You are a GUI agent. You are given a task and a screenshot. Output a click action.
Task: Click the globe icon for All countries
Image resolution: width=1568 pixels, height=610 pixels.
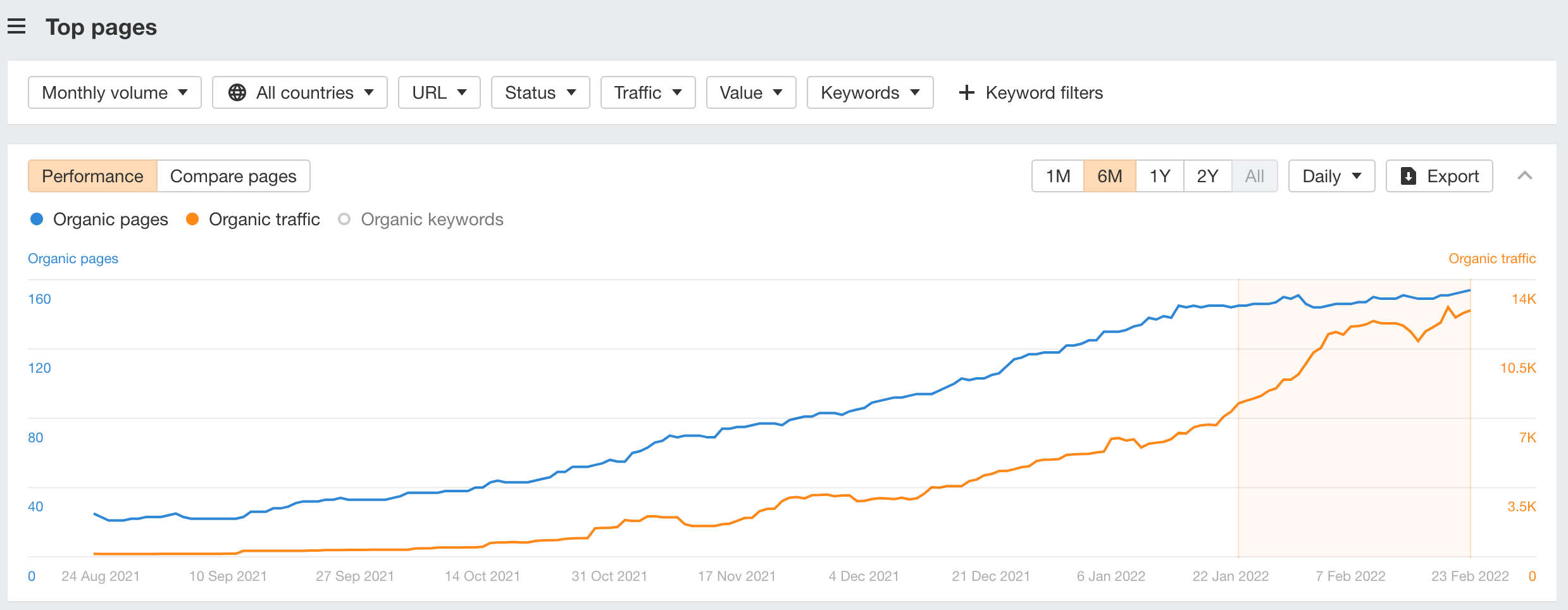click(237, 92)
